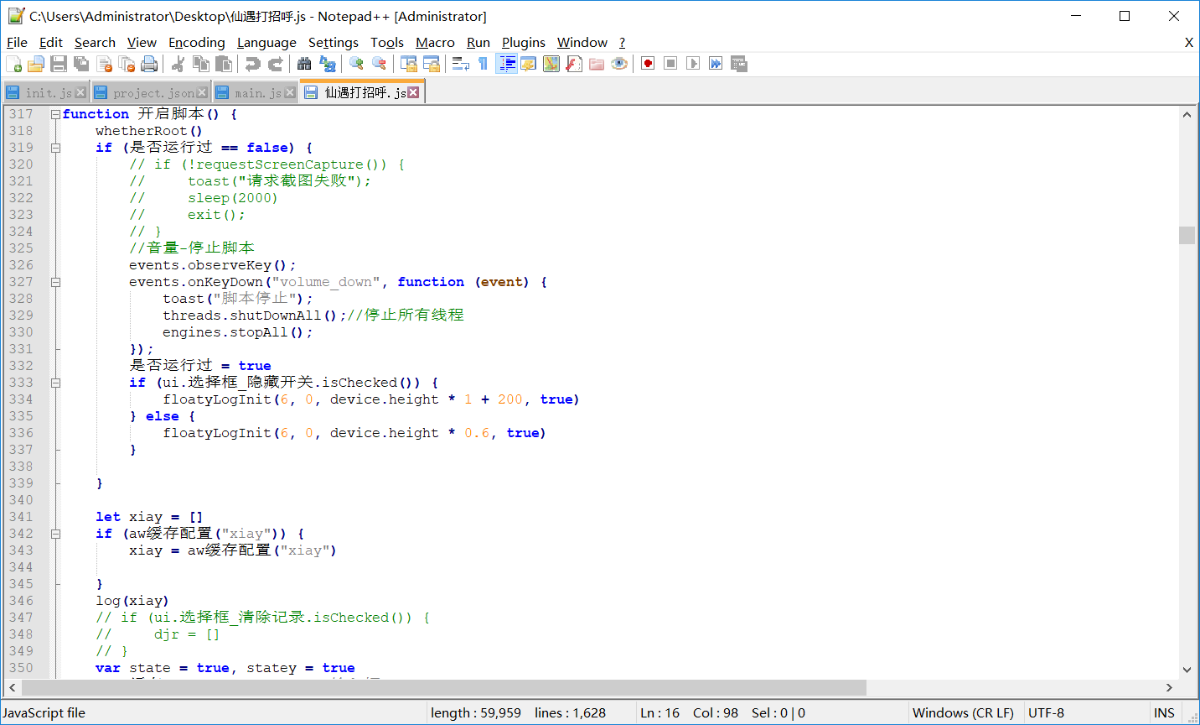Undo the last edit via toolbar
1200x725 pixels.
(x=252, y=64)
